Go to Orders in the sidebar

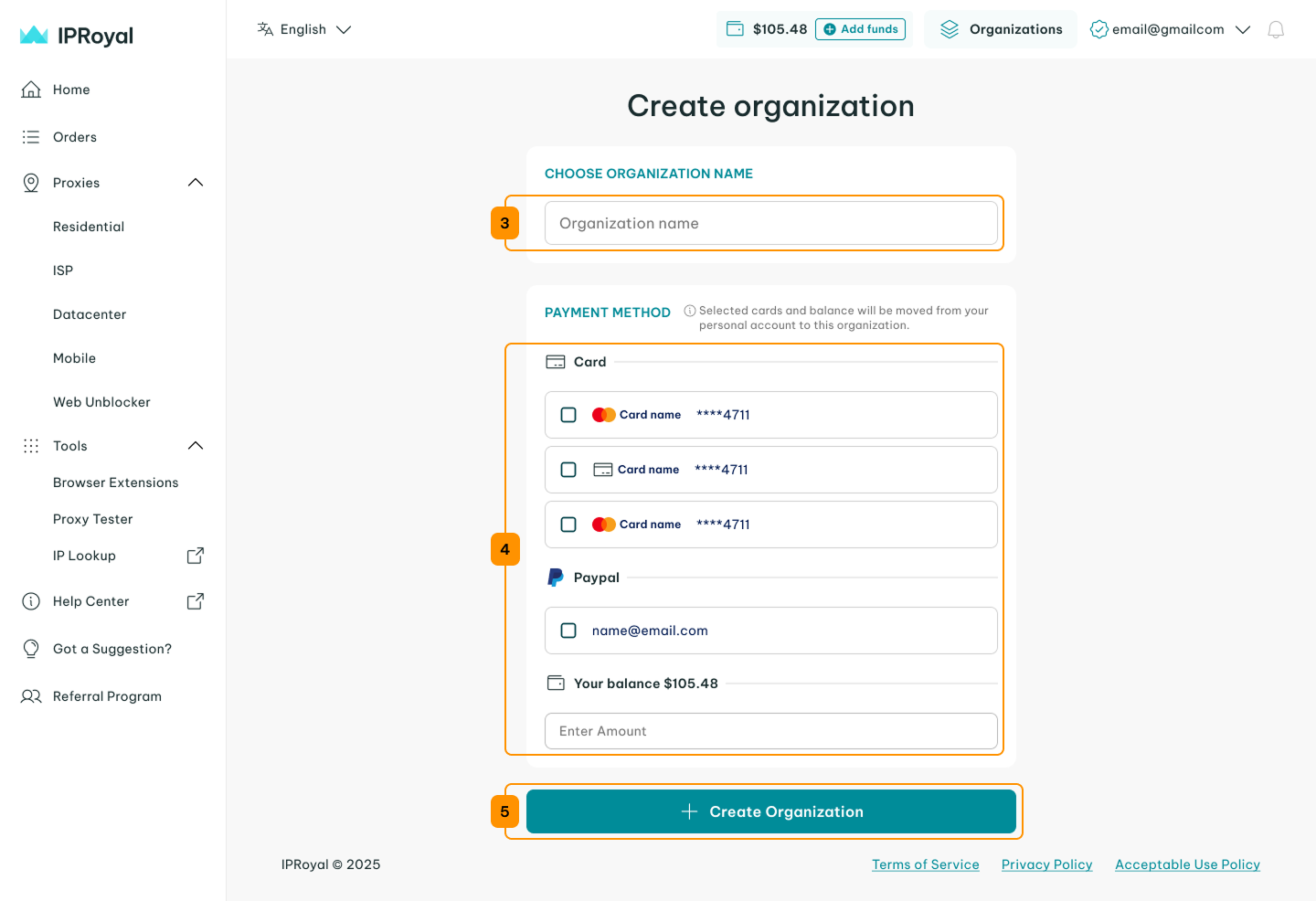[x=75, y=137]
